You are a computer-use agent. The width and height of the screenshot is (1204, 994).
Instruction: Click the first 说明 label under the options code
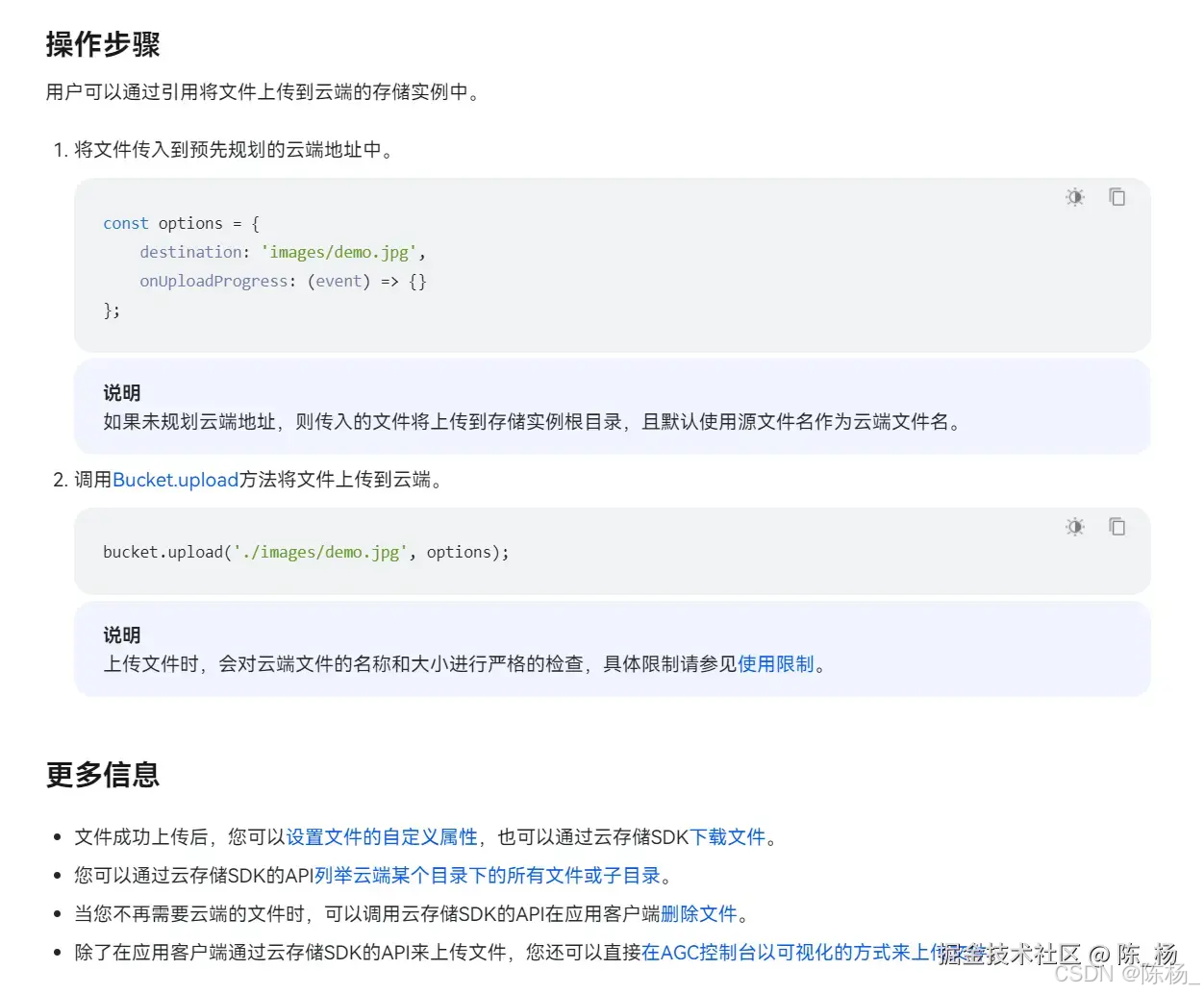[x=122, y=393]
